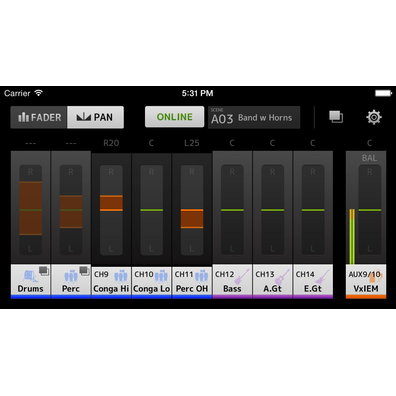Expand the Drums group stack icon

[x=44, y=271]
